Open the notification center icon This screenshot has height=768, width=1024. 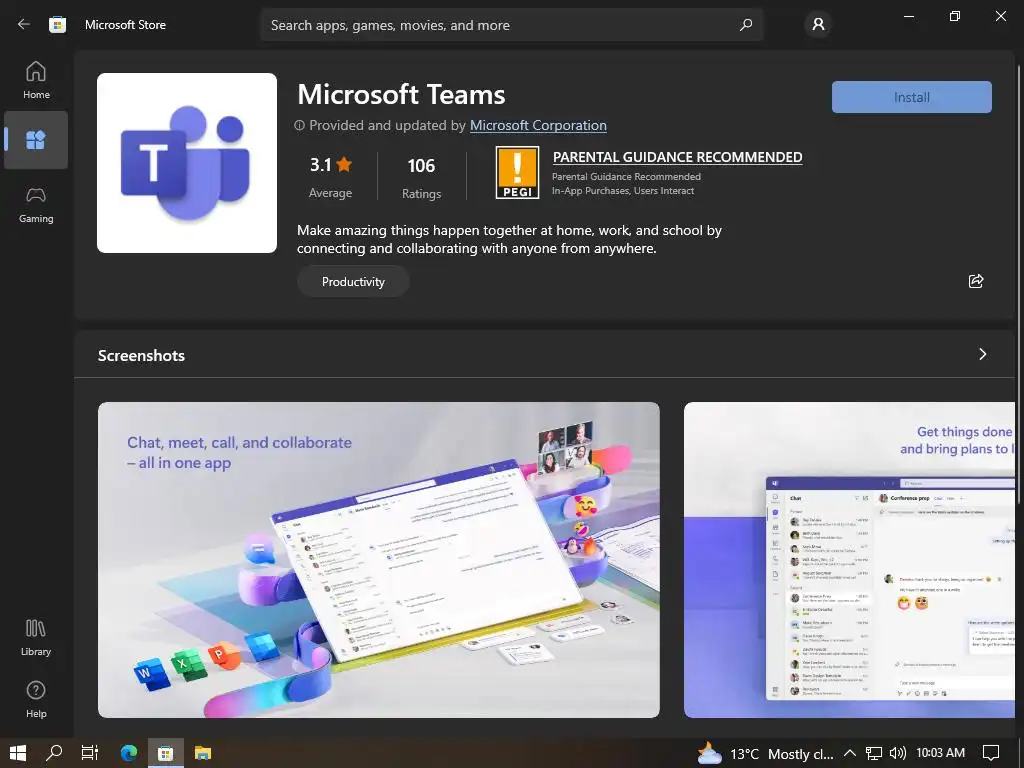[991, 753]
